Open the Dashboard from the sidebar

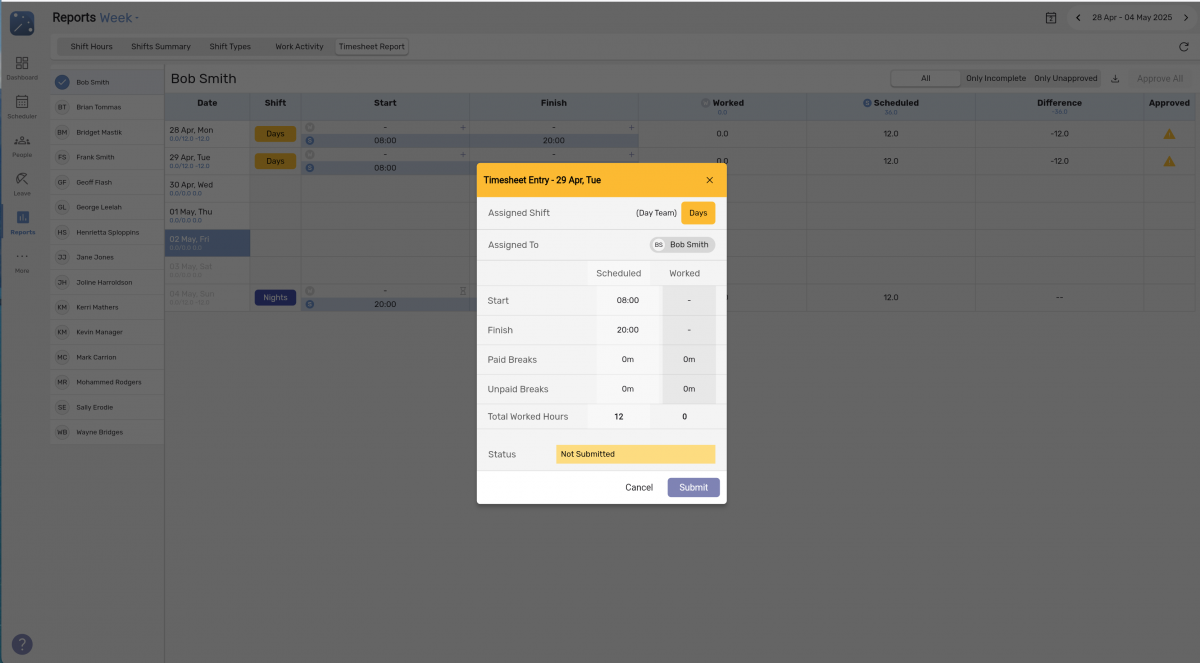click(x=21, y=66)
